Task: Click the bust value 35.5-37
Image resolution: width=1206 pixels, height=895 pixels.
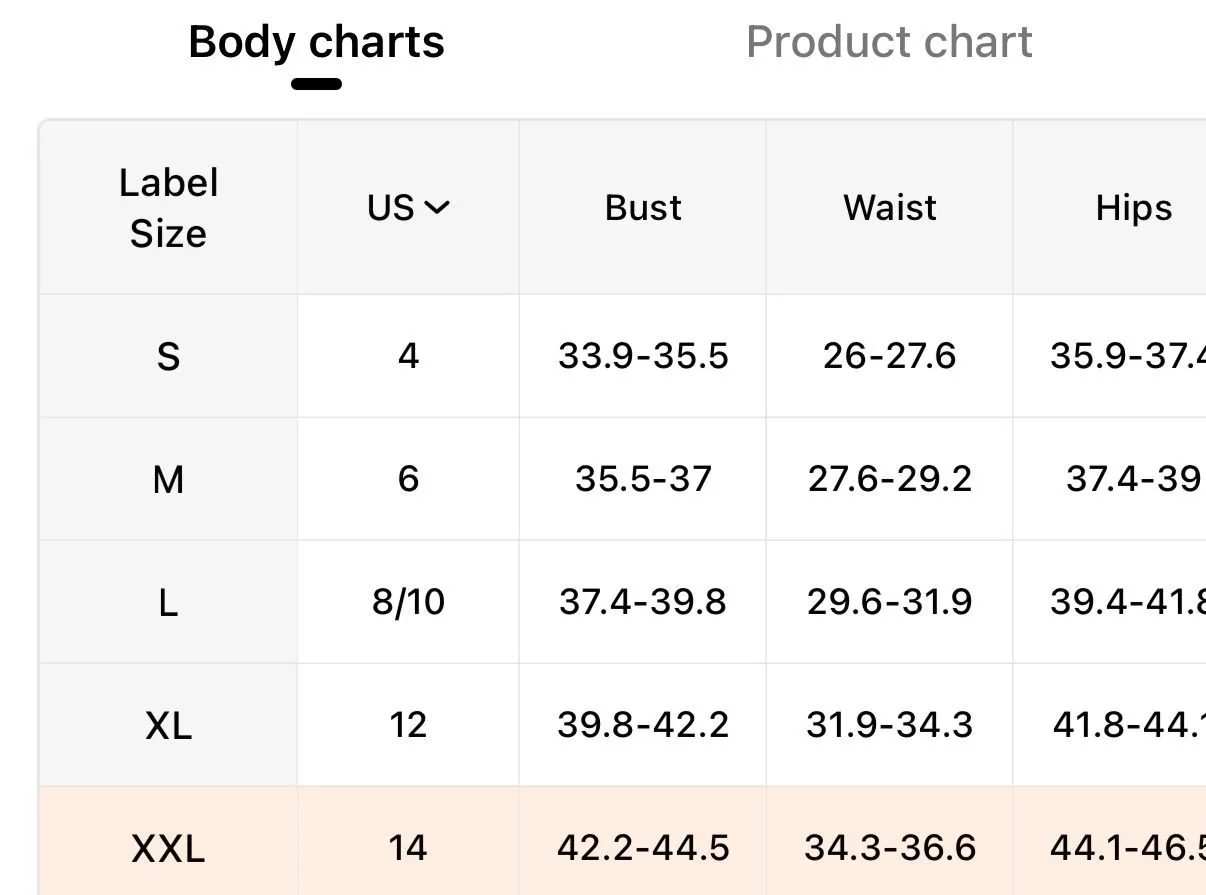Action: click(643, 479)
